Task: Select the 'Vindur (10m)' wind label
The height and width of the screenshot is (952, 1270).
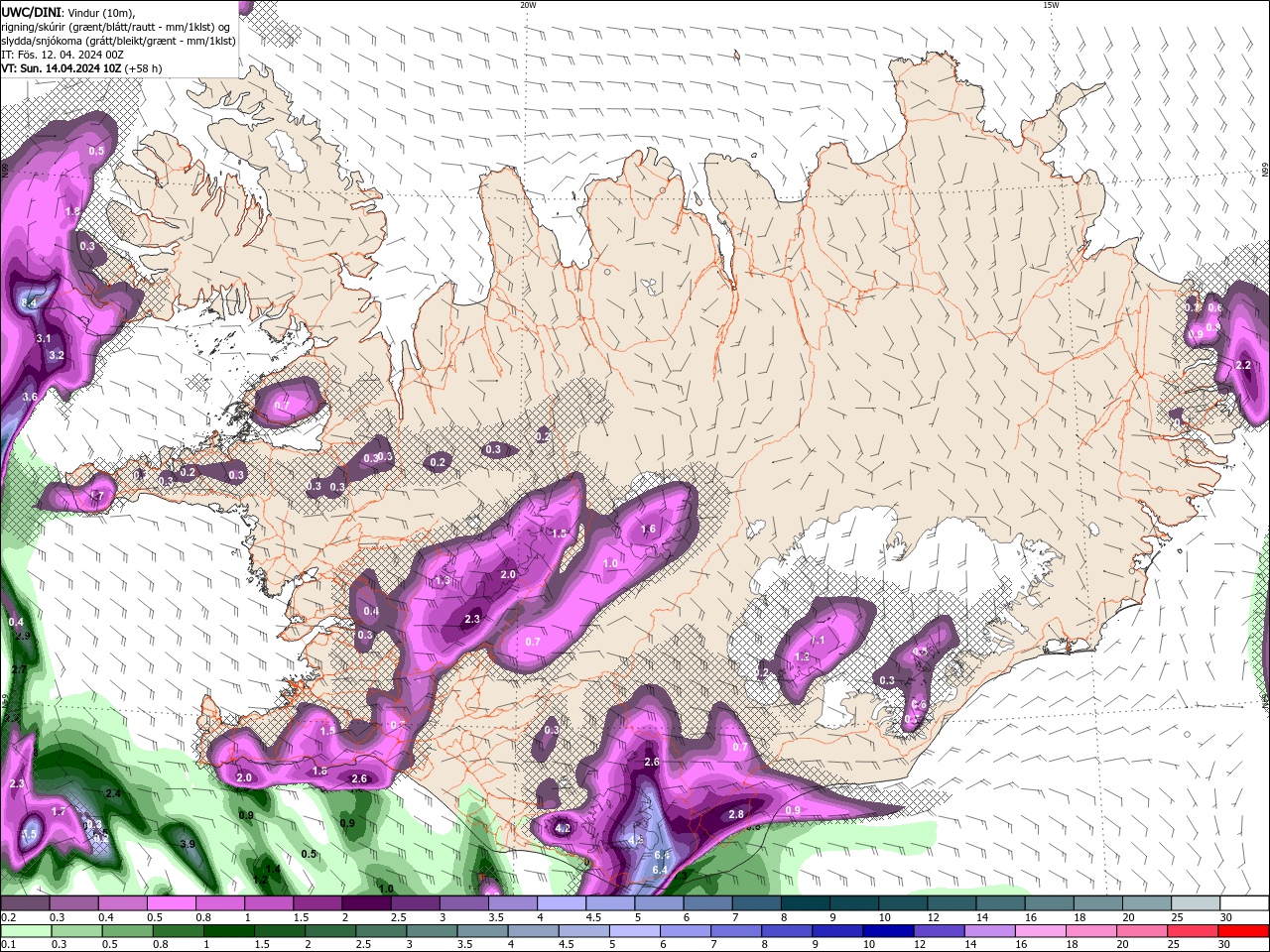Action: (x=103, y=12)
